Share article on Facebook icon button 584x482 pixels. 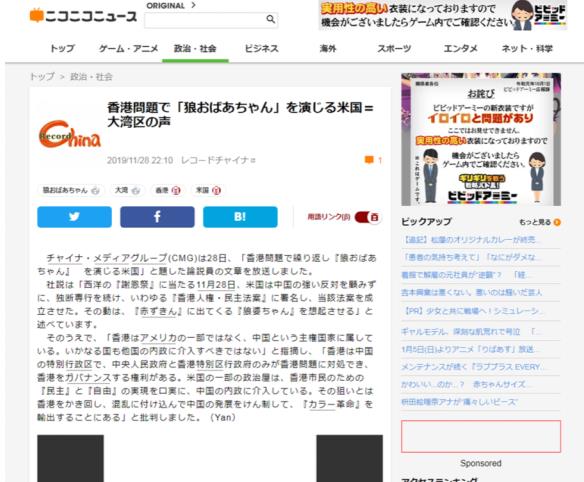pos(157,217)
